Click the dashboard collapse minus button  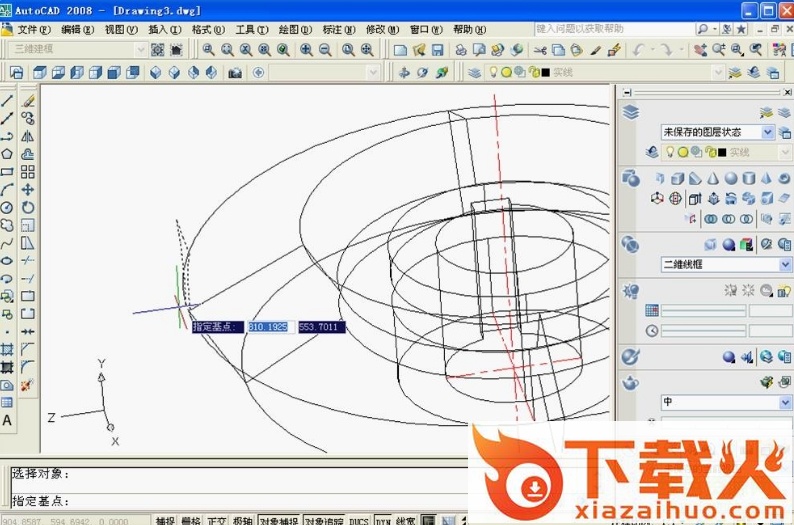[x=627, y=92]
